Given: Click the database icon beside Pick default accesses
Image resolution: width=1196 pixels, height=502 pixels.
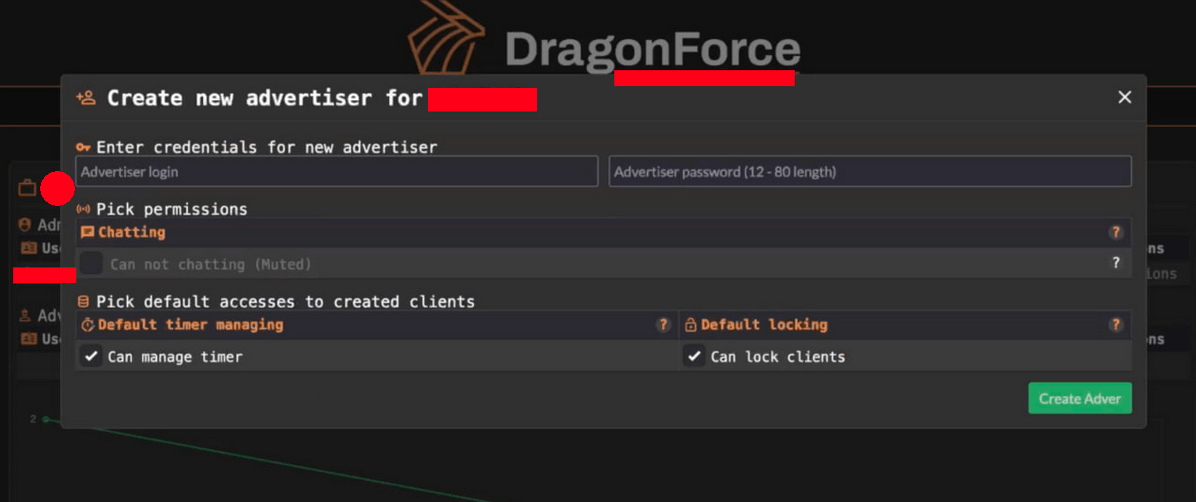Looking at the screenshot, I should point(83,302).
